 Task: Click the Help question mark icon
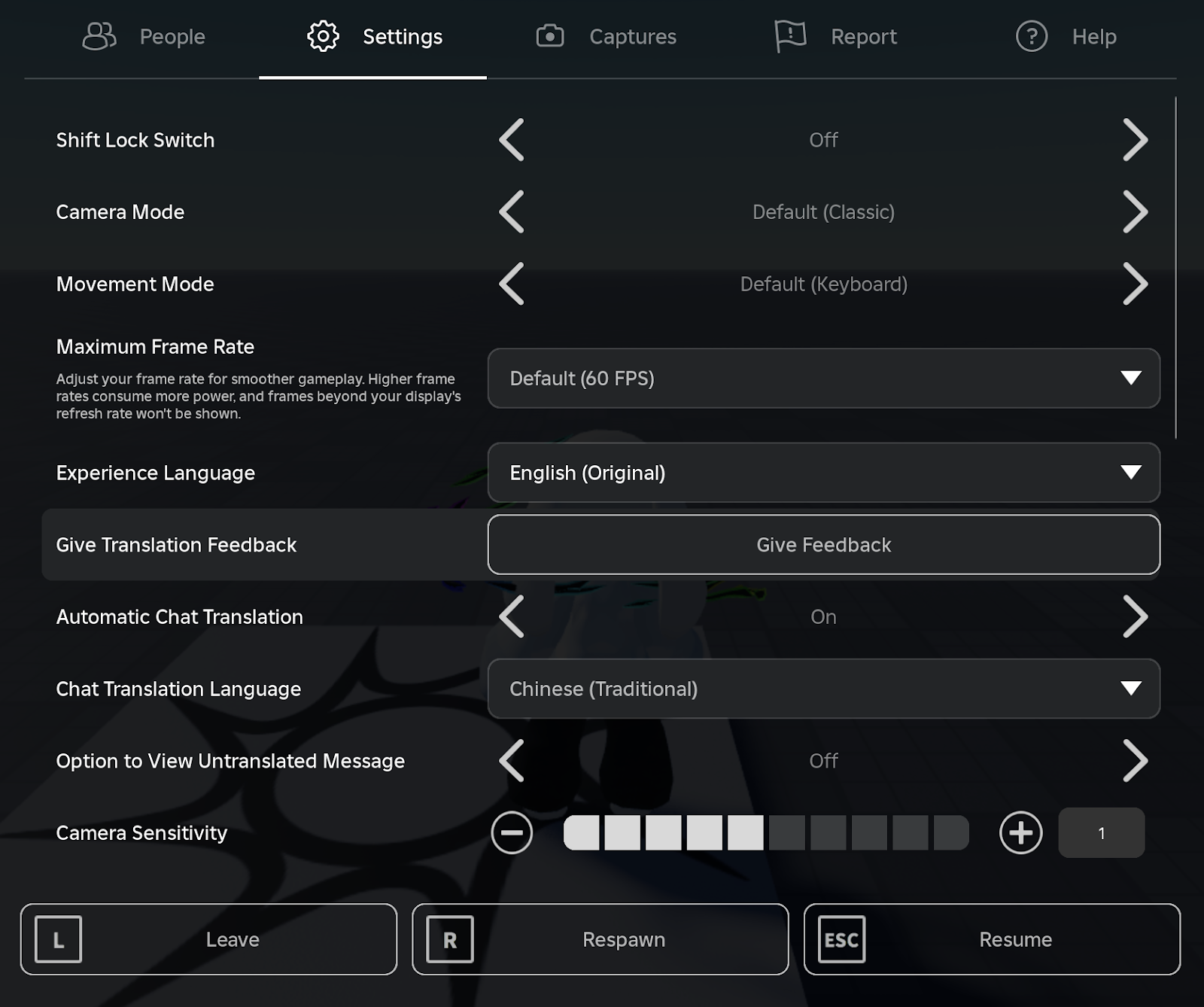(1032, 35)
